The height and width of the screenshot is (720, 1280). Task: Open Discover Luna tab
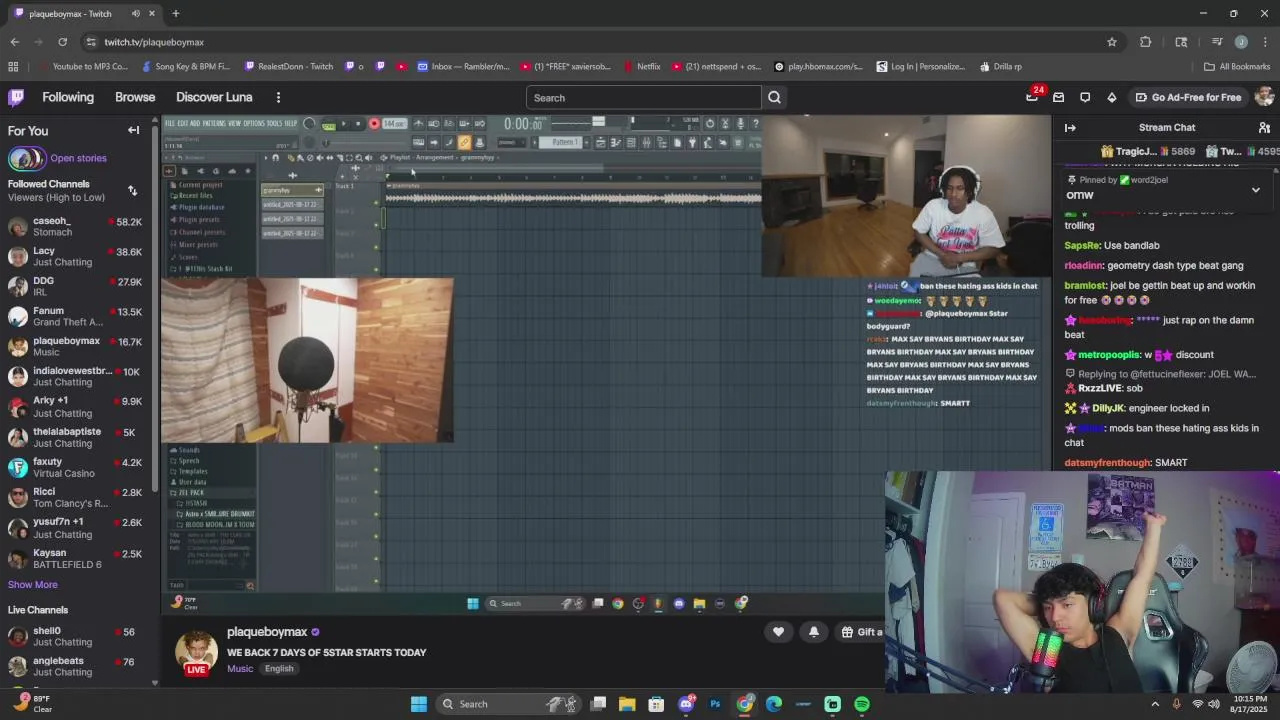pyautogui.click(x=214, y=97)
